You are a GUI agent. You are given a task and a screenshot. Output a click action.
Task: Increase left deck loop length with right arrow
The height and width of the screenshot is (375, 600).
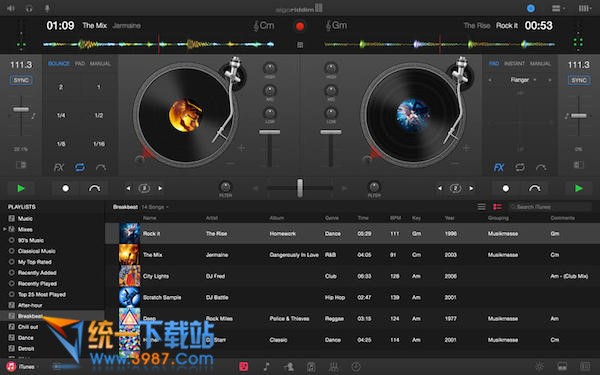[x=160, y=188]
